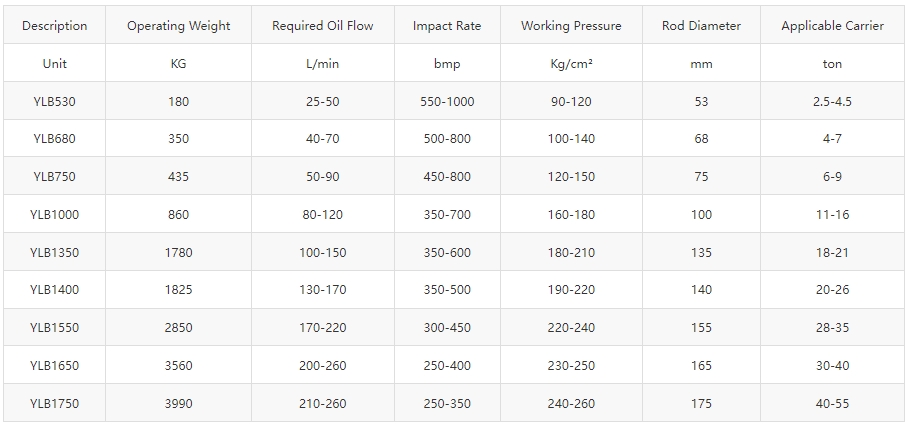908x426 pixels.
Task: Click the YLB1000 row label
Action: point(54,214)
